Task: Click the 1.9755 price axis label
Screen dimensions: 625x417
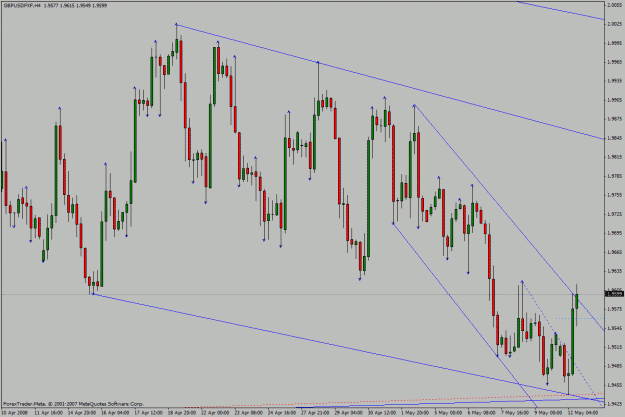Action: pyautogui.click(x=615, y=195)
